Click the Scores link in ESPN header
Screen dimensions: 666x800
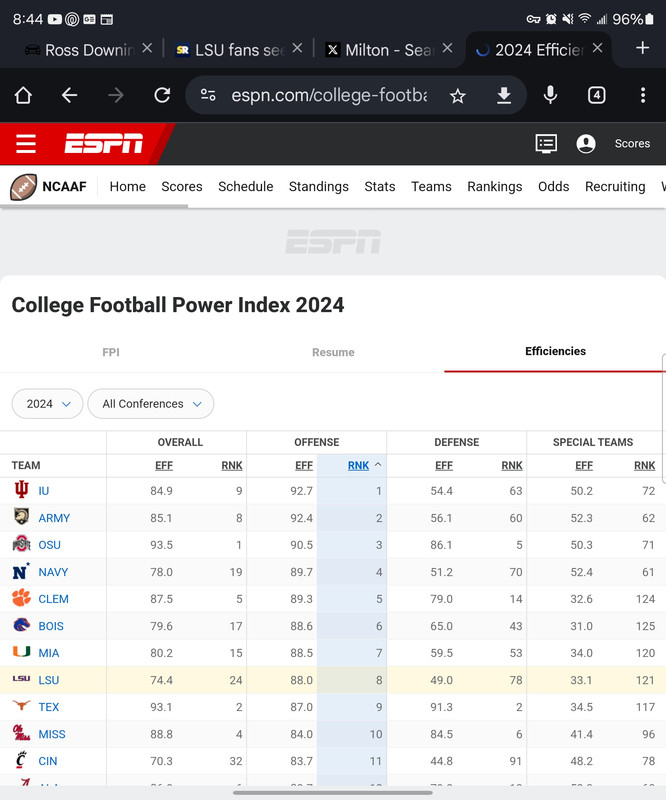tap(632, 144)
